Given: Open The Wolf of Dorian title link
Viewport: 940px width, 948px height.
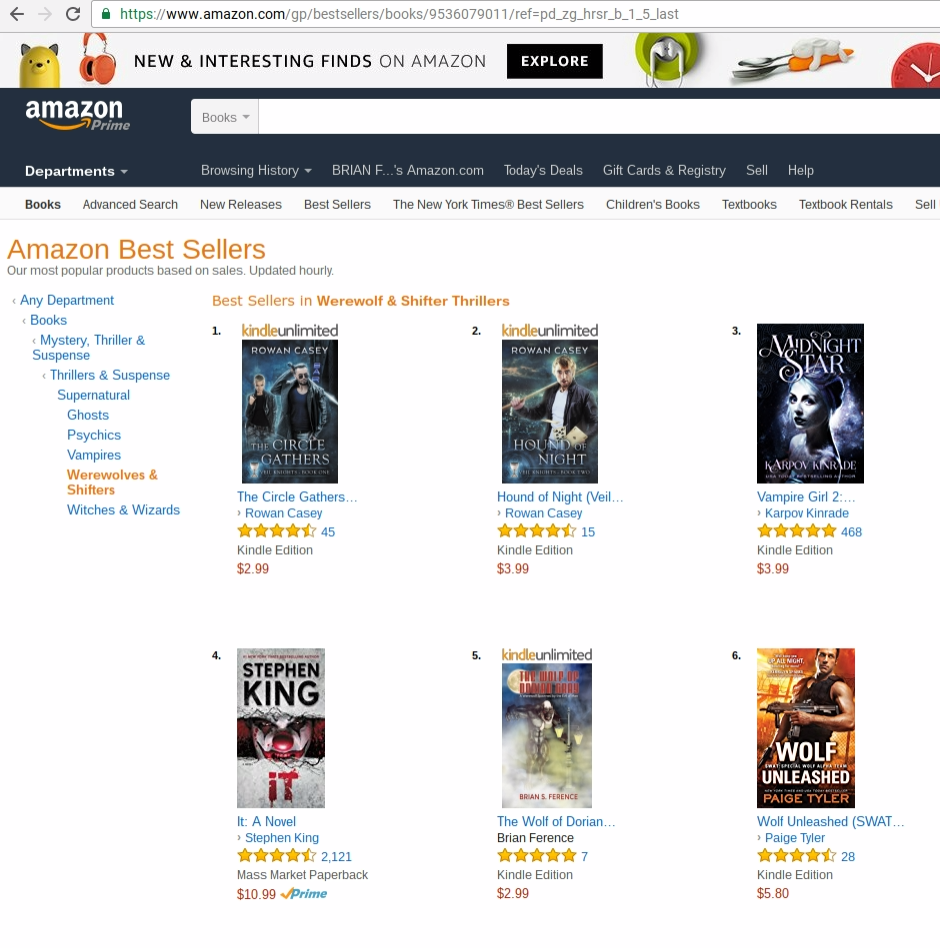Looking at the screenshot, I should pos(556,822).
